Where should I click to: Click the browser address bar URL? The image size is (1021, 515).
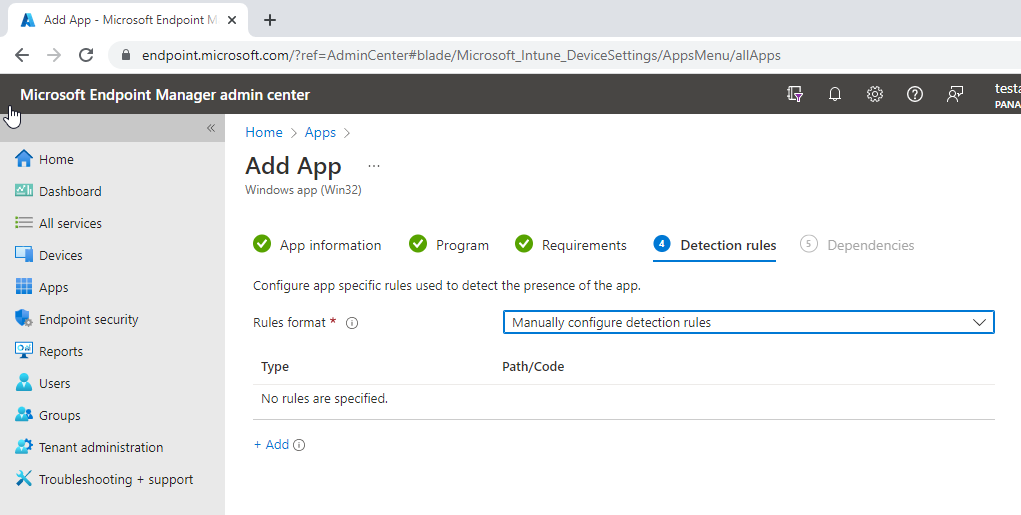point(460,56)
